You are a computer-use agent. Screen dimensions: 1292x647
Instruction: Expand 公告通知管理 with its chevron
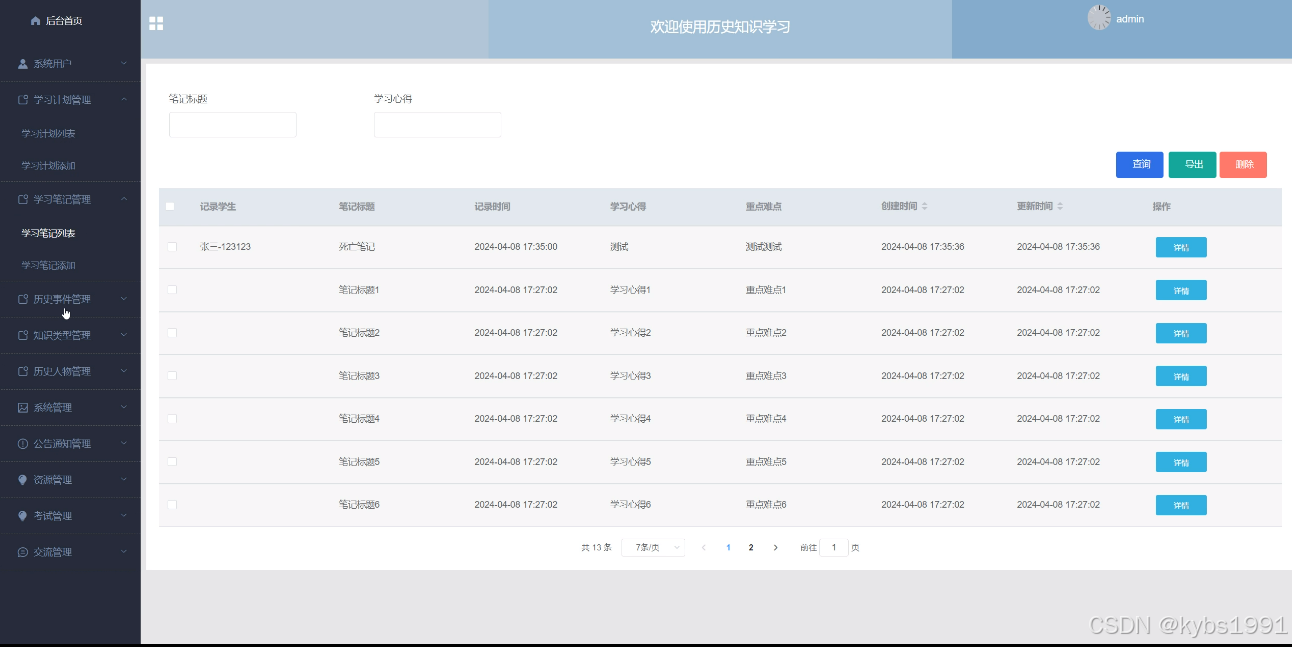click(123, 443)
